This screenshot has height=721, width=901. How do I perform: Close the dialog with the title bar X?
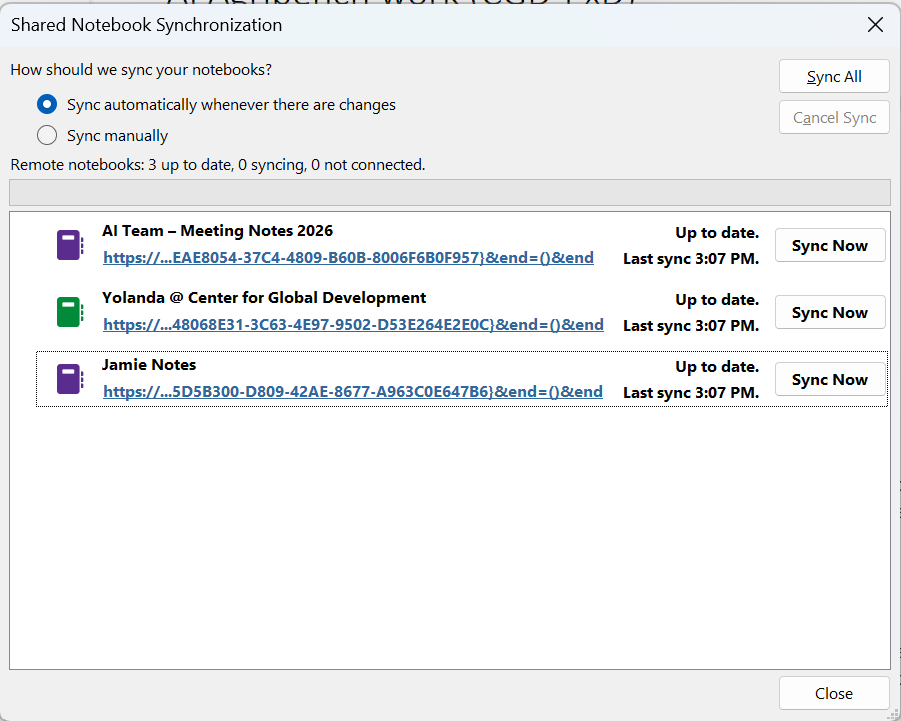coord(875,25)
